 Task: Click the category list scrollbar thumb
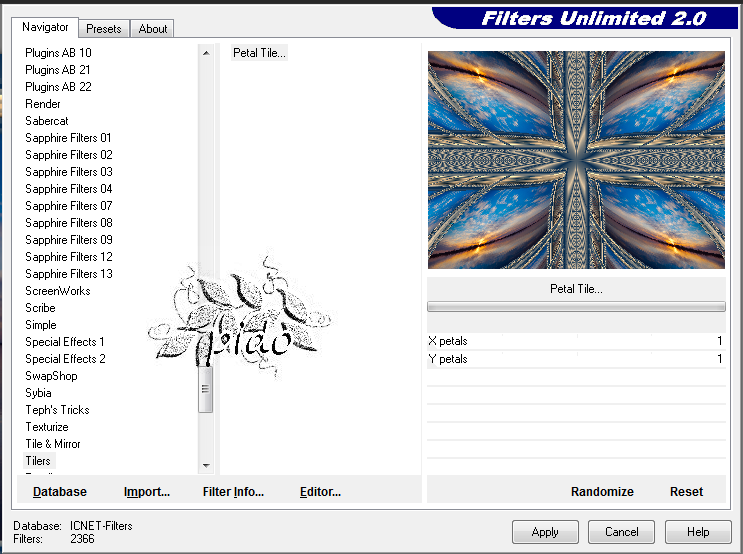tap(206, 390)
